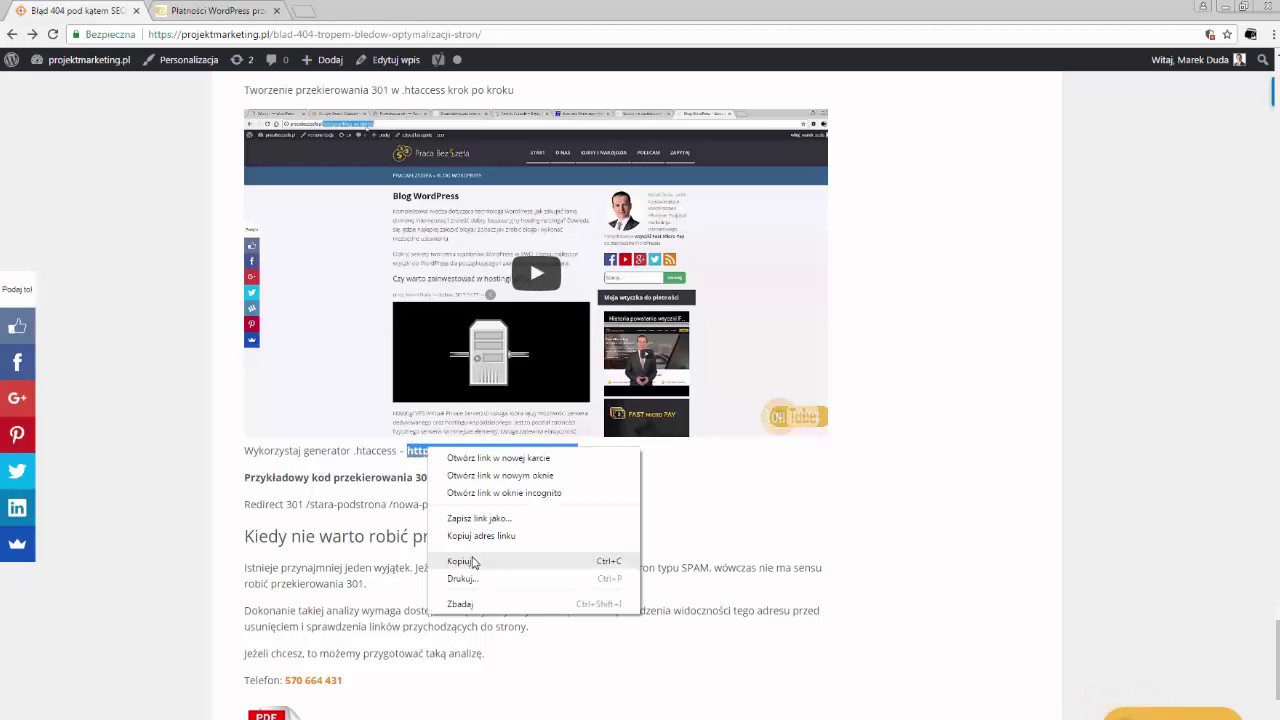This screenshot has width=1280, height=720.
Task: Click the grey SEO status dot in the admin bar
Action: pos(458,59)
